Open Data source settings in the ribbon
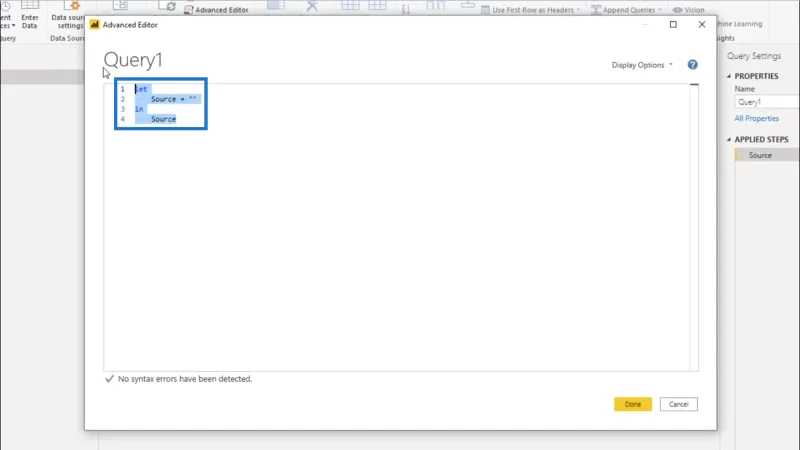This screenshot has width=800, height=450. (x=67, y=15)
